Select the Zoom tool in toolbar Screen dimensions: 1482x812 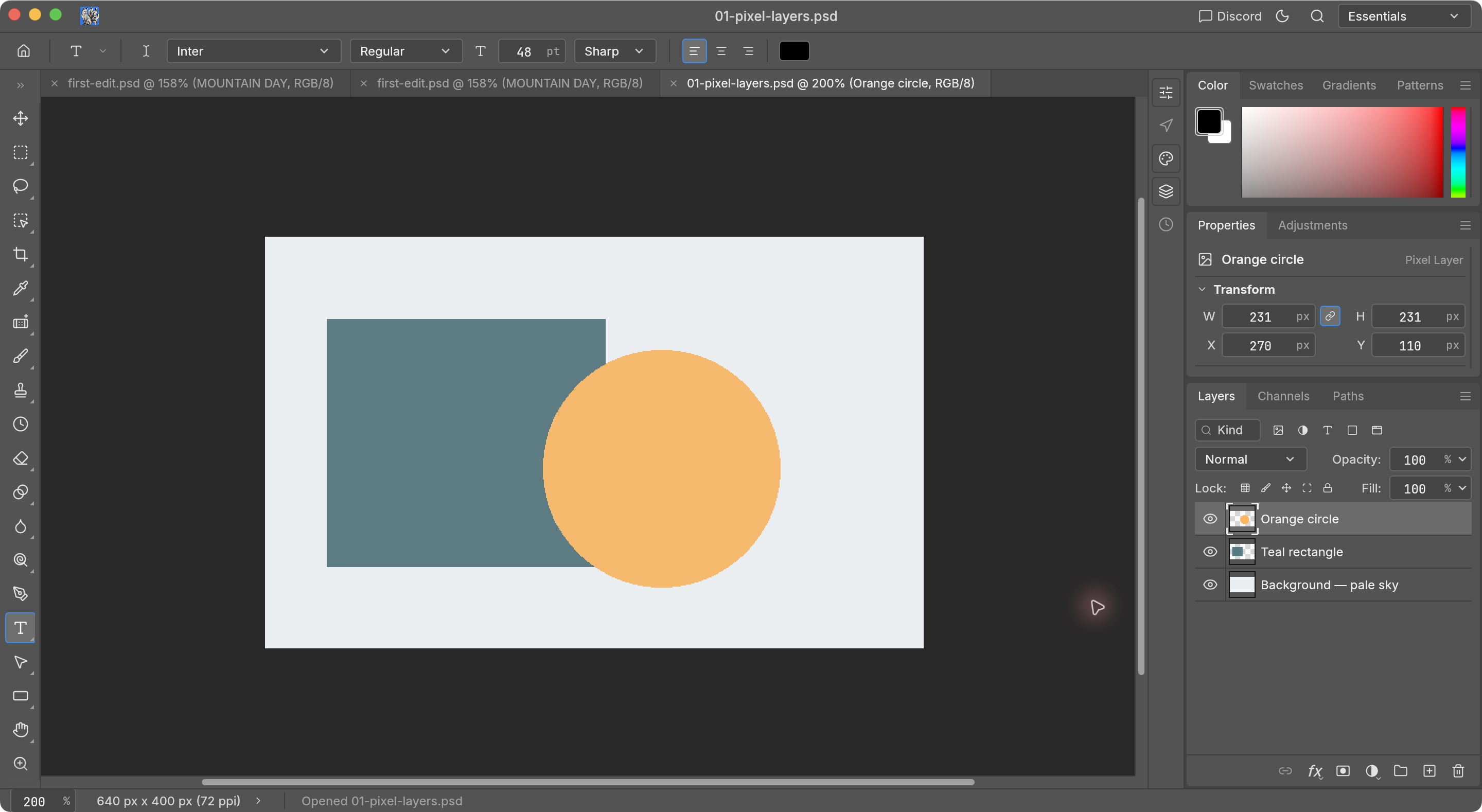tap(21, 764)
